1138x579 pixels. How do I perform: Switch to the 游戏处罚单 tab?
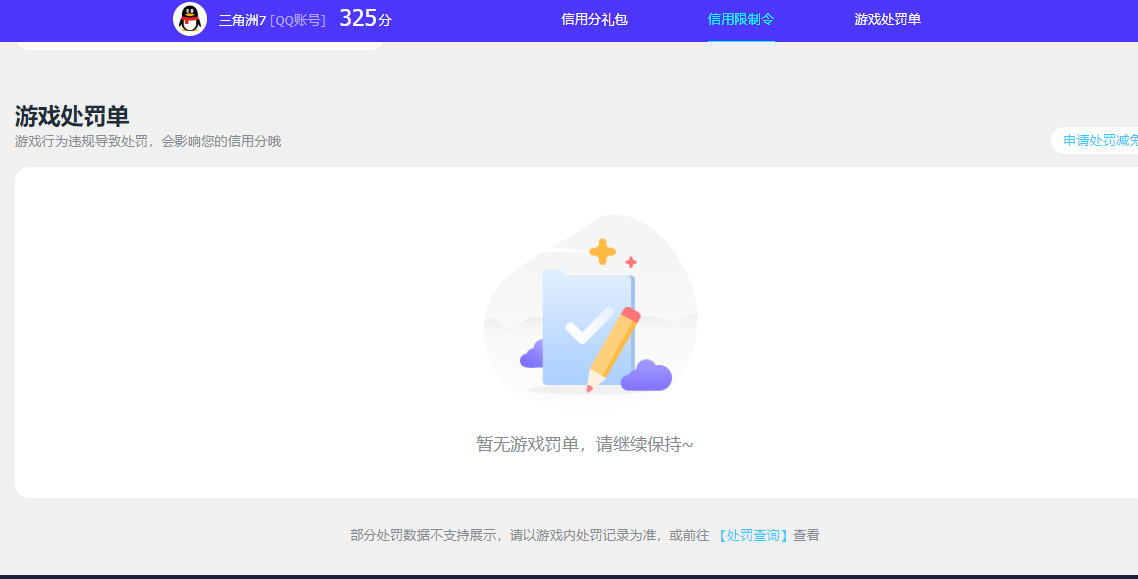point(888,18)
